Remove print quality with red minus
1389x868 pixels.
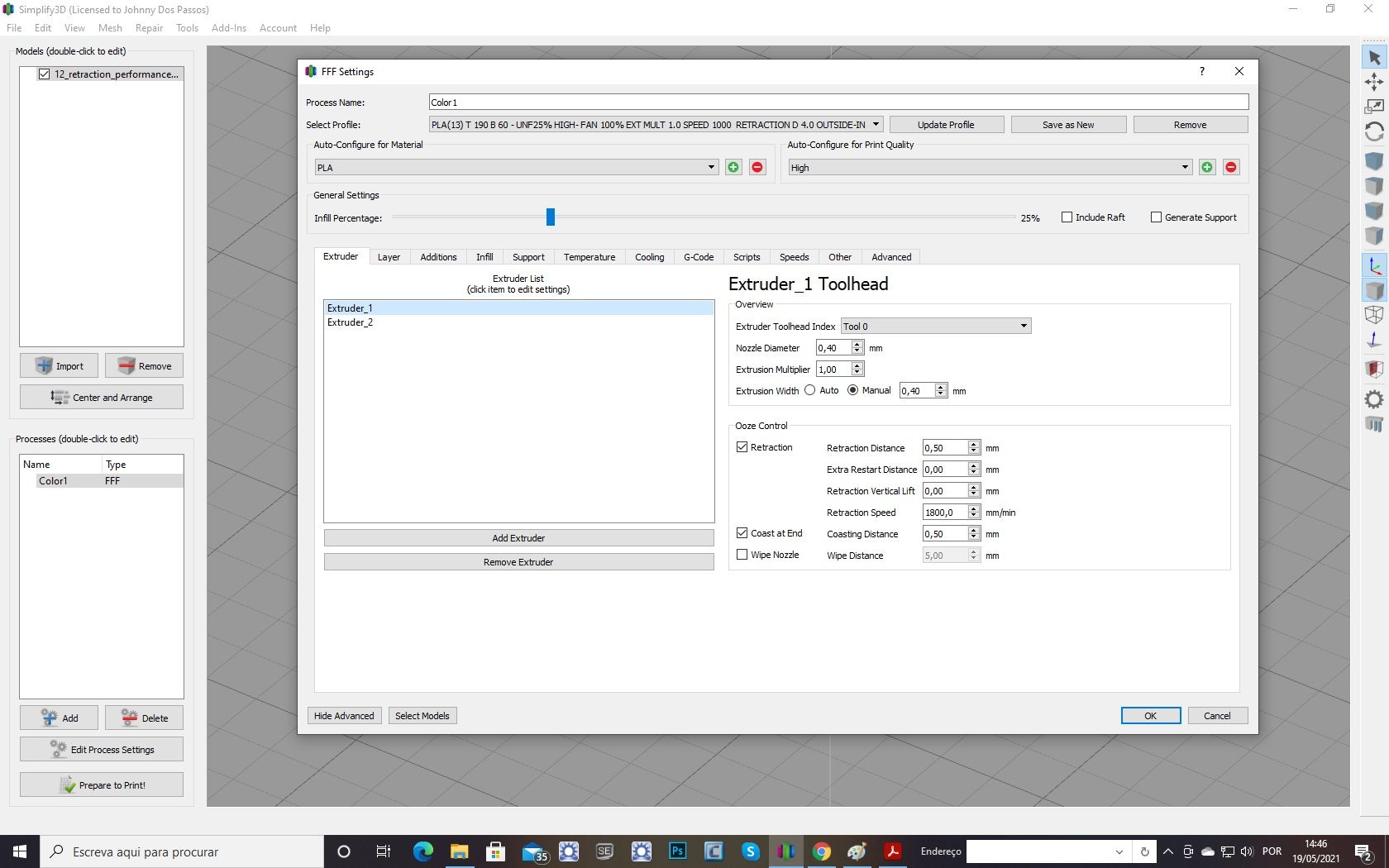(x=1231, y=167)
